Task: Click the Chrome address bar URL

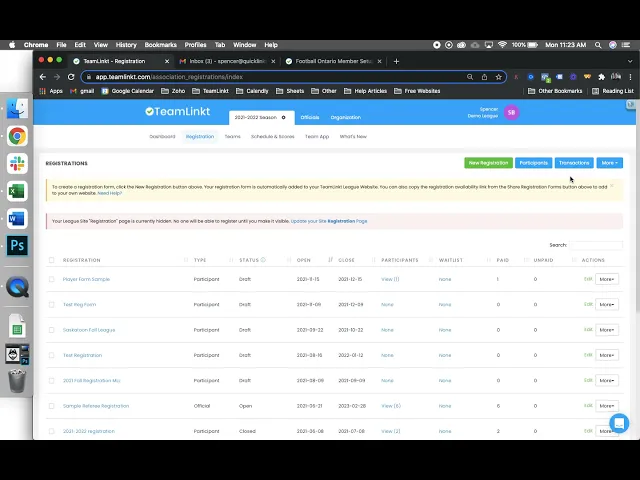Action: (x=169, y=77)
